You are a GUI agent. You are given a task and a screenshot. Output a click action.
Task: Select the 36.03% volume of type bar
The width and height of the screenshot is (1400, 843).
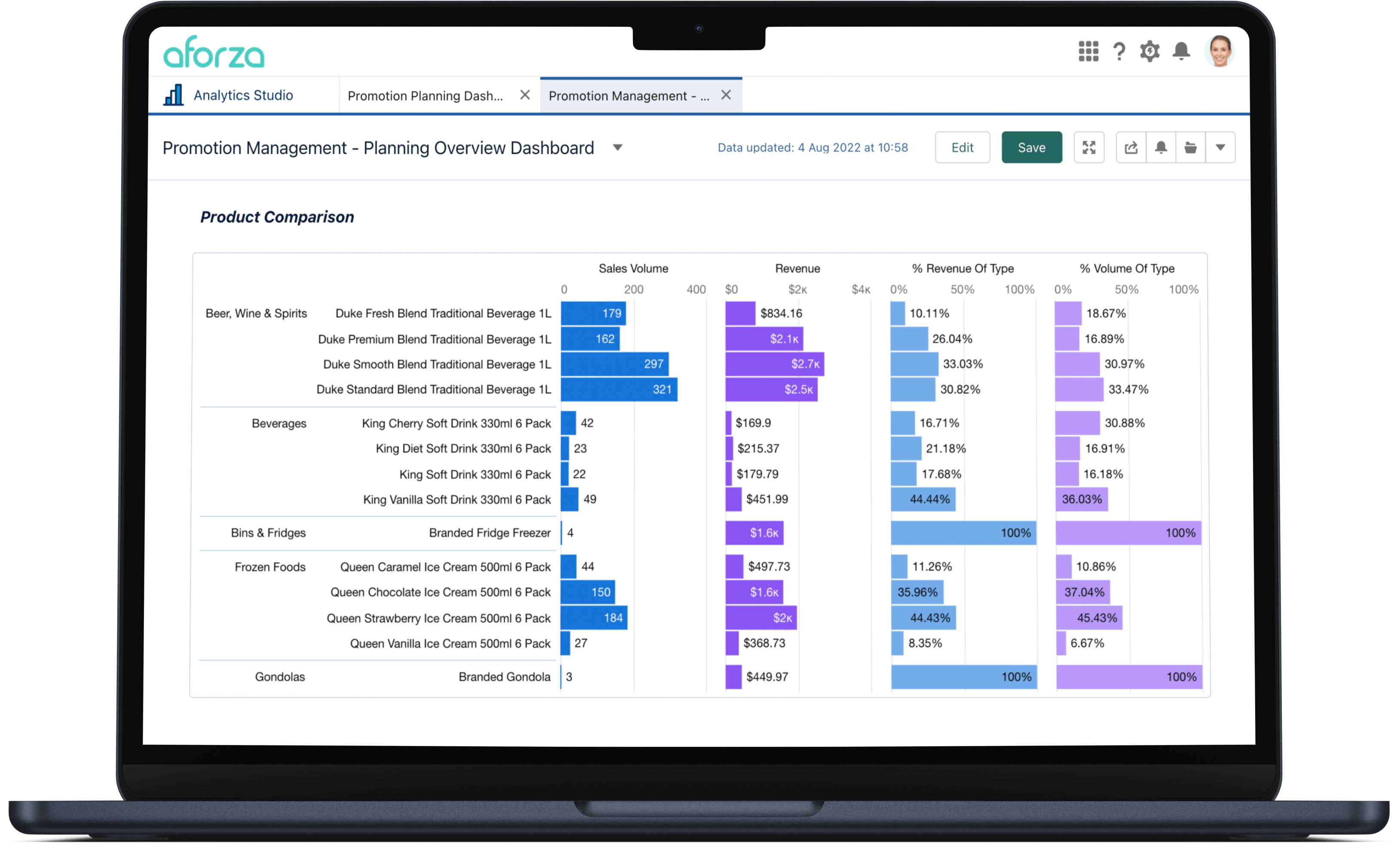(x=1082, y=499)
